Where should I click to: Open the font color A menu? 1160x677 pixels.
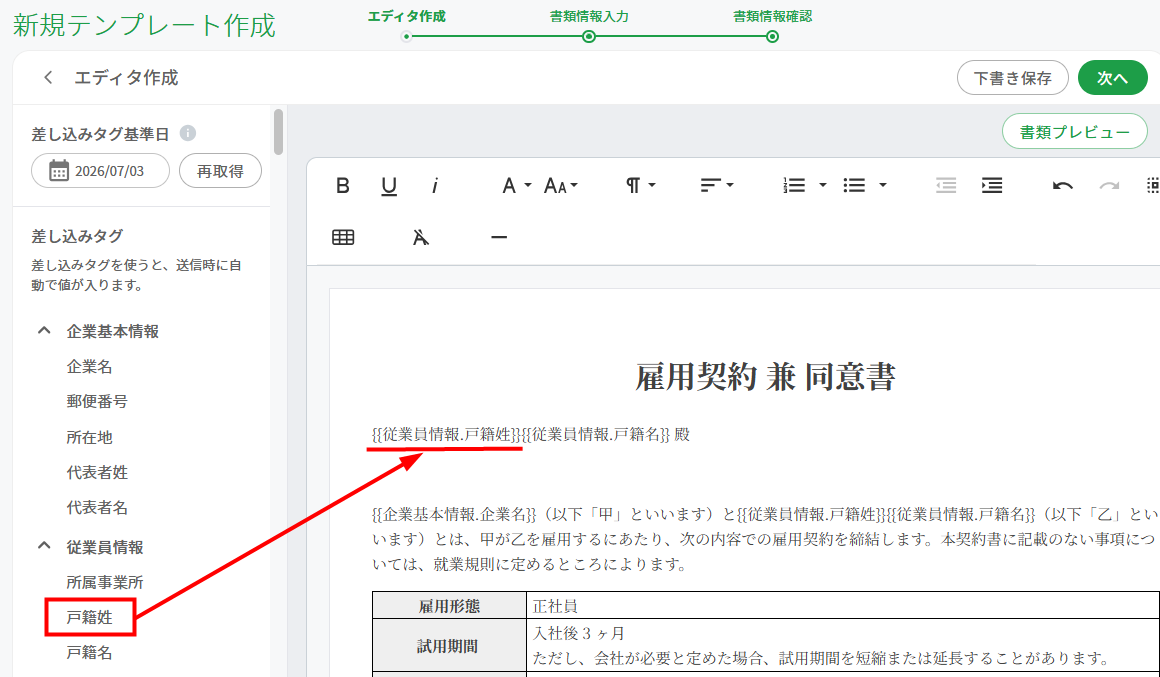point(516,185)
